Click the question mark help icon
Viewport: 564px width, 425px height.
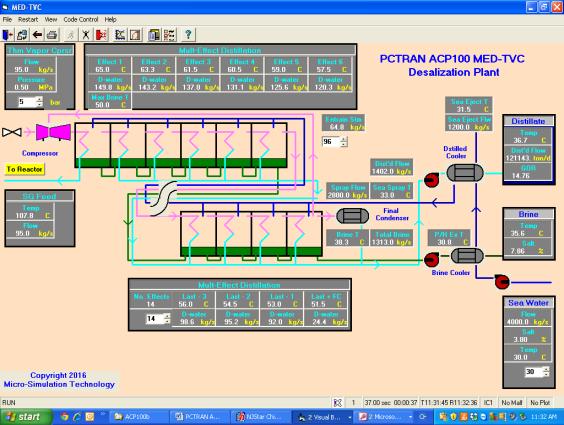coord(188,35)
